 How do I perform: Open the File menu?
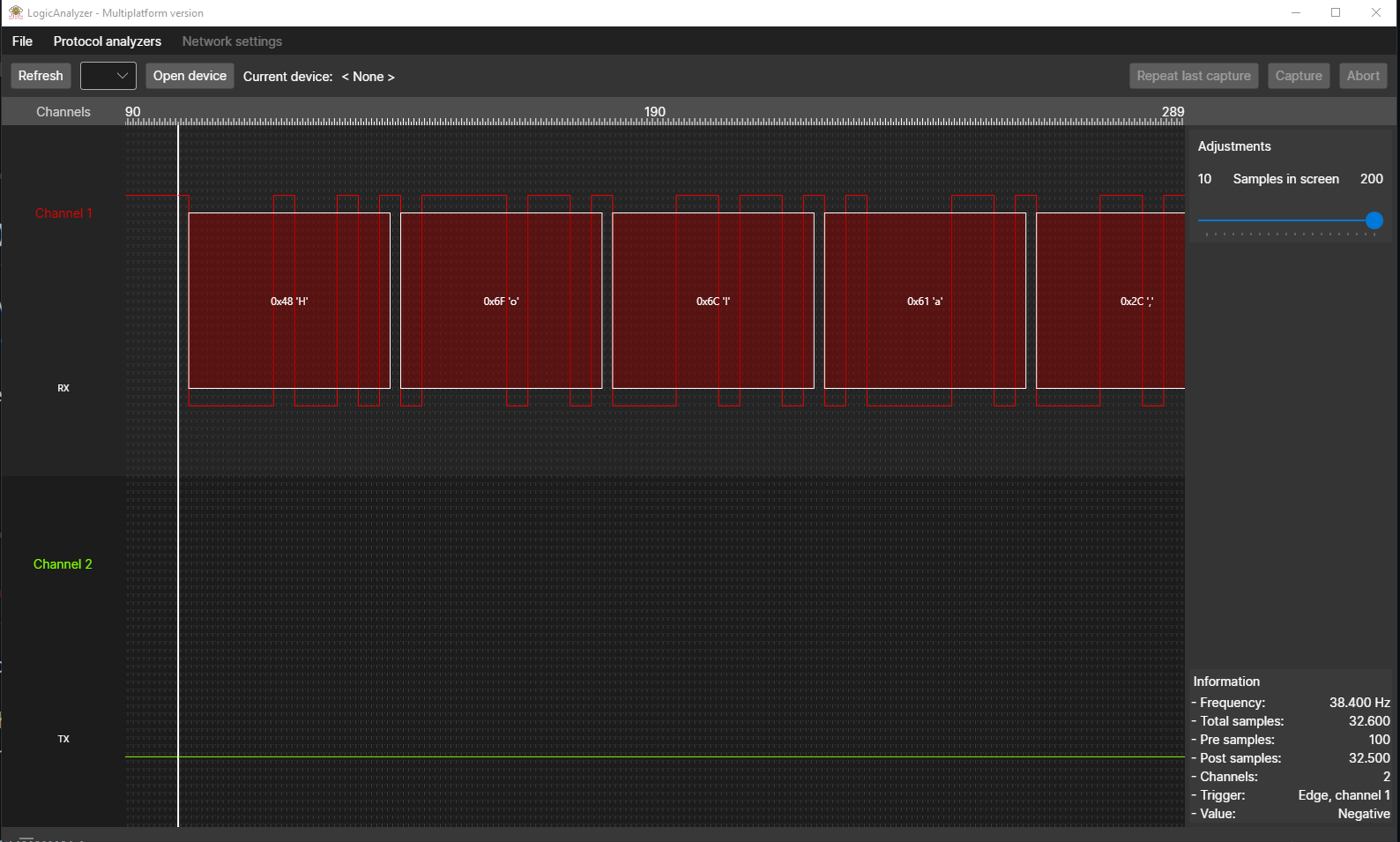22,41
